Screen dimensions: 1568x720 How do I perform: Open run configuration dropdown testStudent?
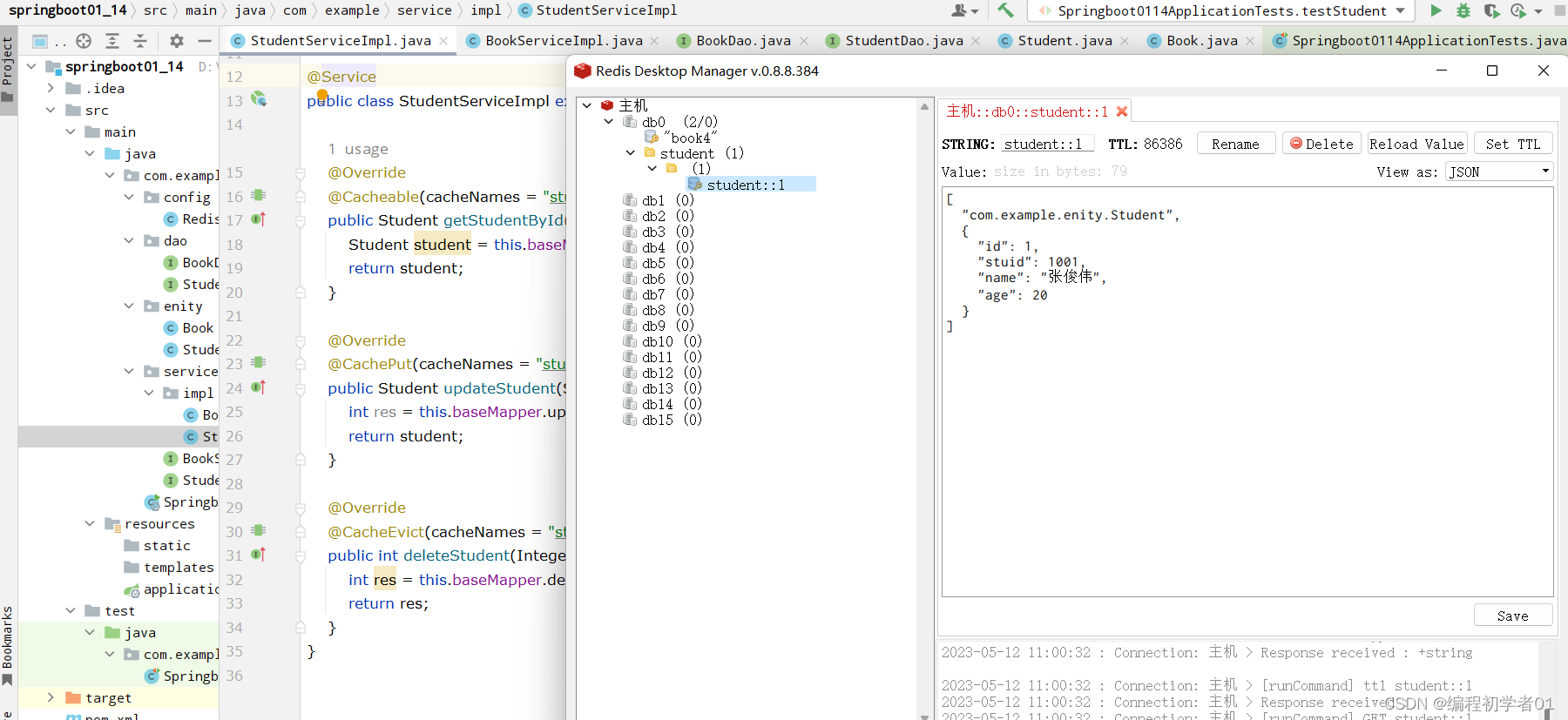click(x=1221, y=10)
